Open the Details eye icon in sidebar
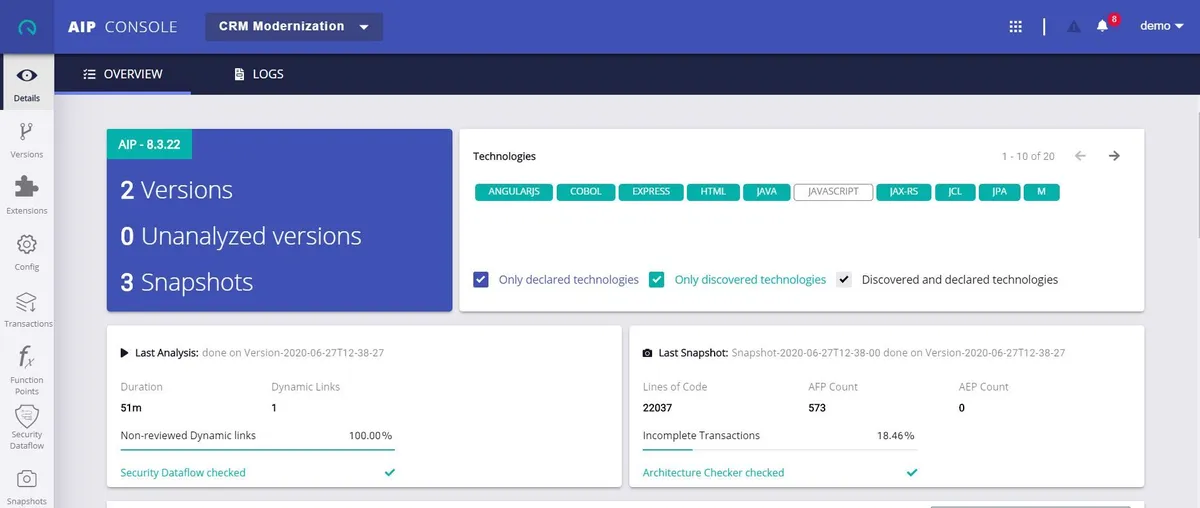 (27, 75)
